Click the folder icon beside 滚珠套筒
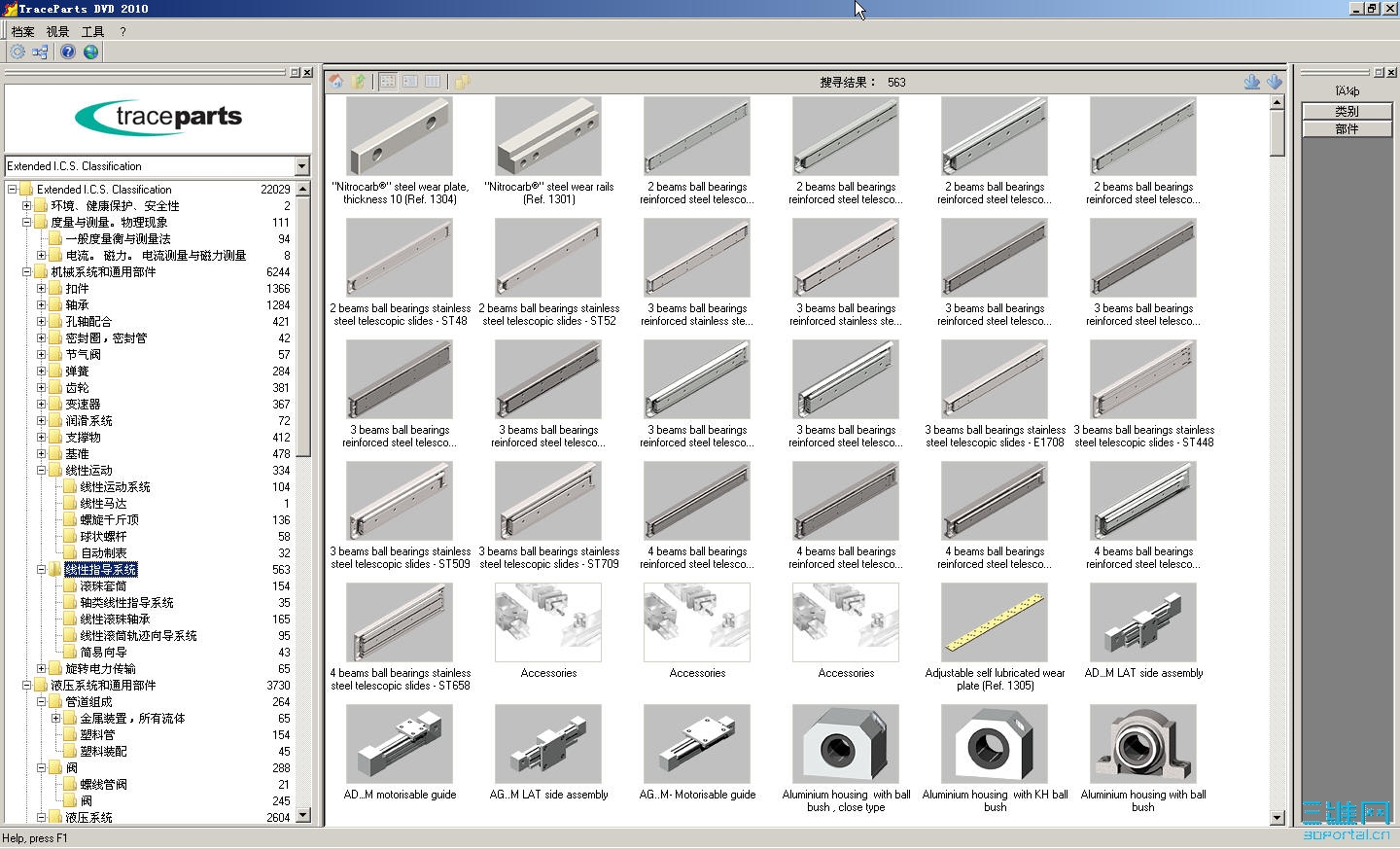 70,586
